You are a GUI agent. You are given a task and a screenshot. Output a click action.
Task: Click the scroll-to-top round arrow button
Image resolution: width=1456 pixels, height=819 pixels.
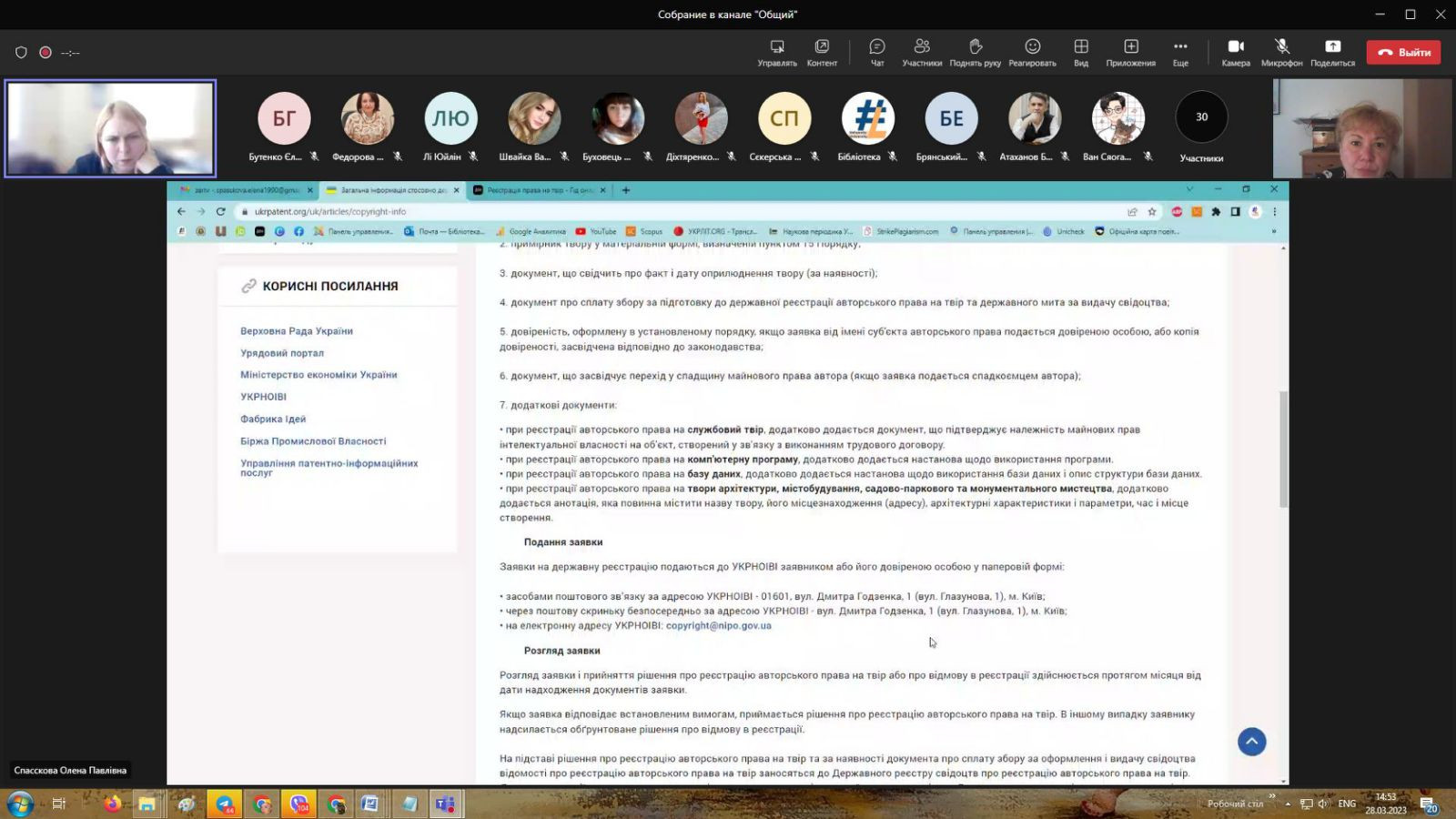(1251, 742)
